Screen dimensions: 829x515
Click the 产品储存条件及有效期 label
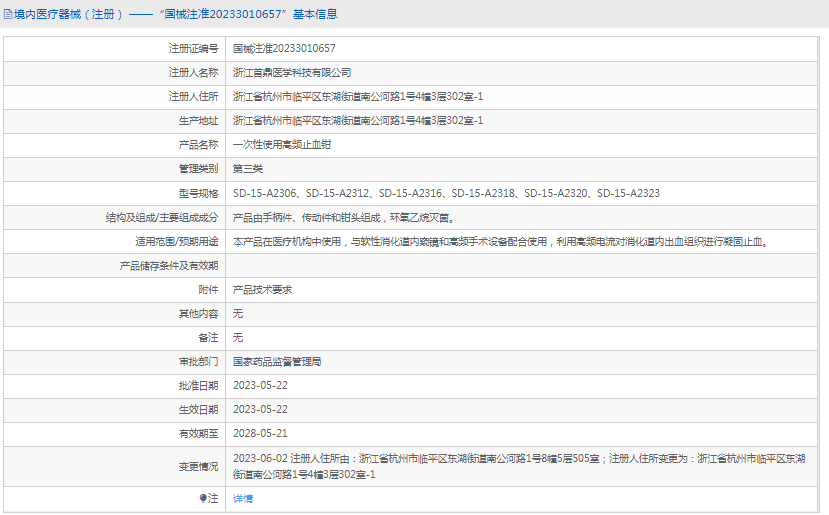click(169, 266)
